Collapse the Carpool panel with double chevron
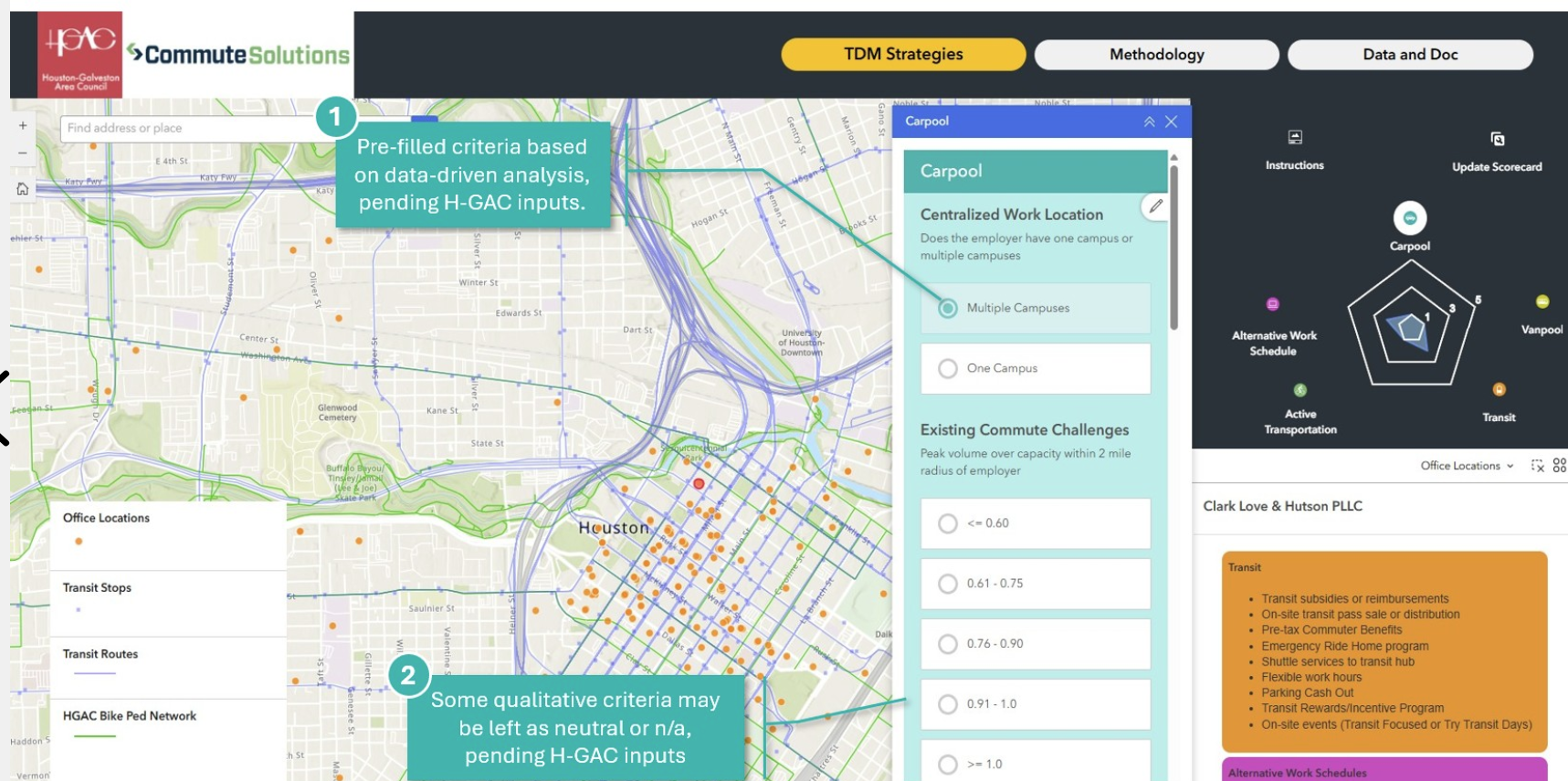The height and width of the screenshot is (781, 1568). [1149, 122]
